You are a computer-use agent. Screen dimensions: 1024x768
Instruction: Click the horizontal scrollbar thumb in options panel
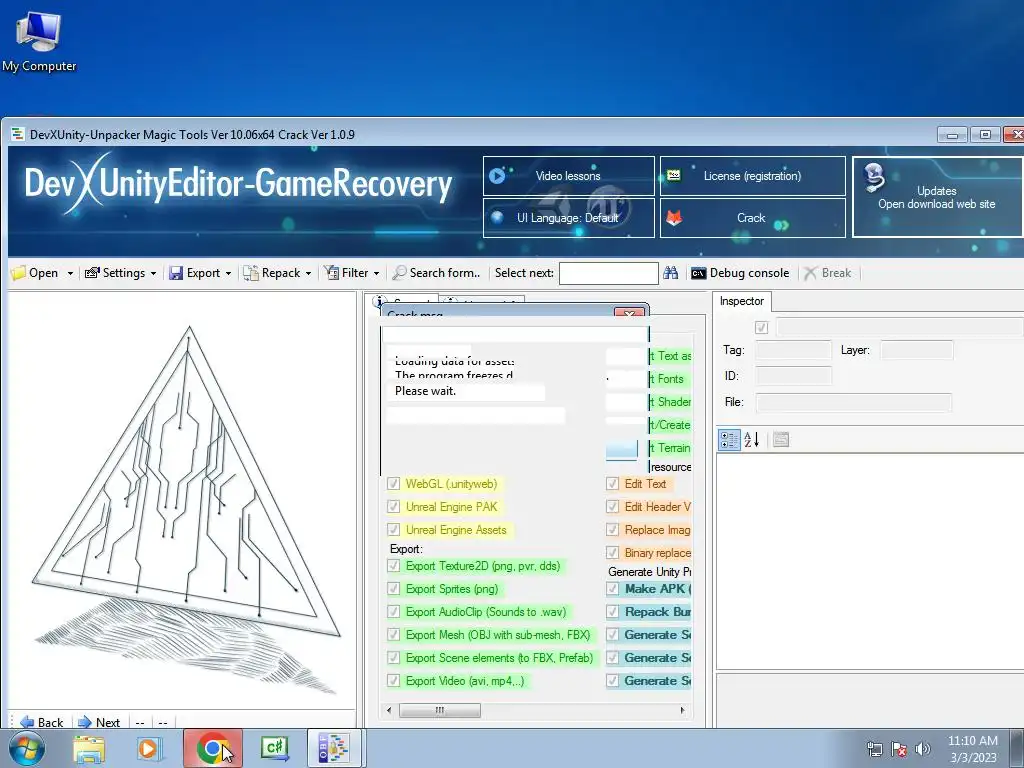[440, 710]
